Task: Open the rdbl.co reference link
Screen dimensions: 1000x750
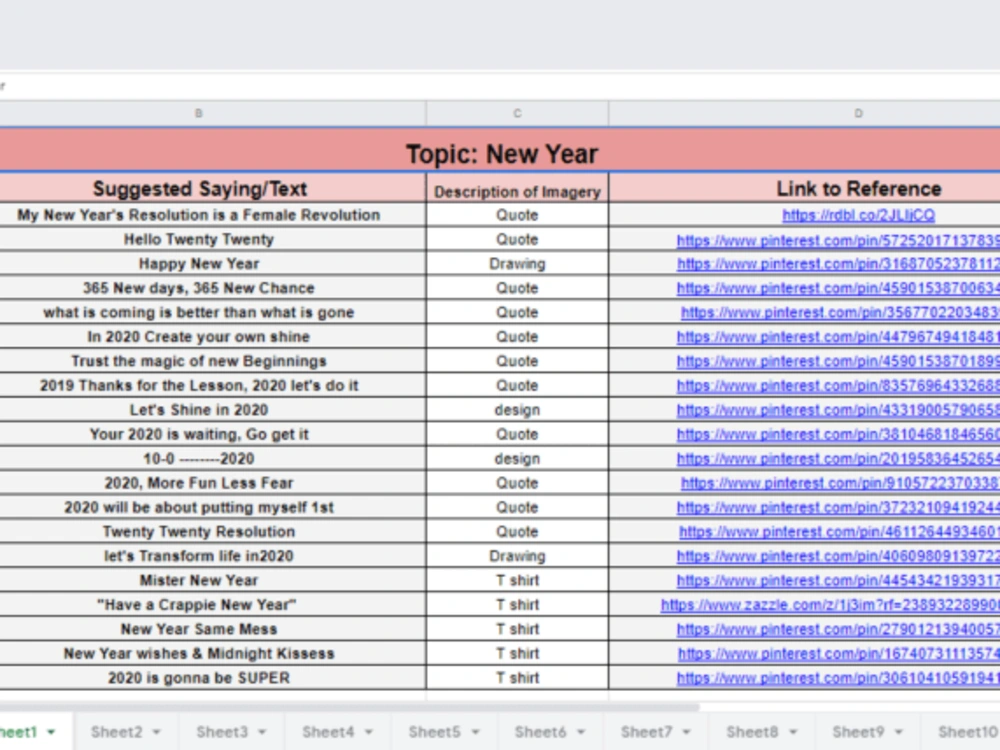Action: coord(858,216)
